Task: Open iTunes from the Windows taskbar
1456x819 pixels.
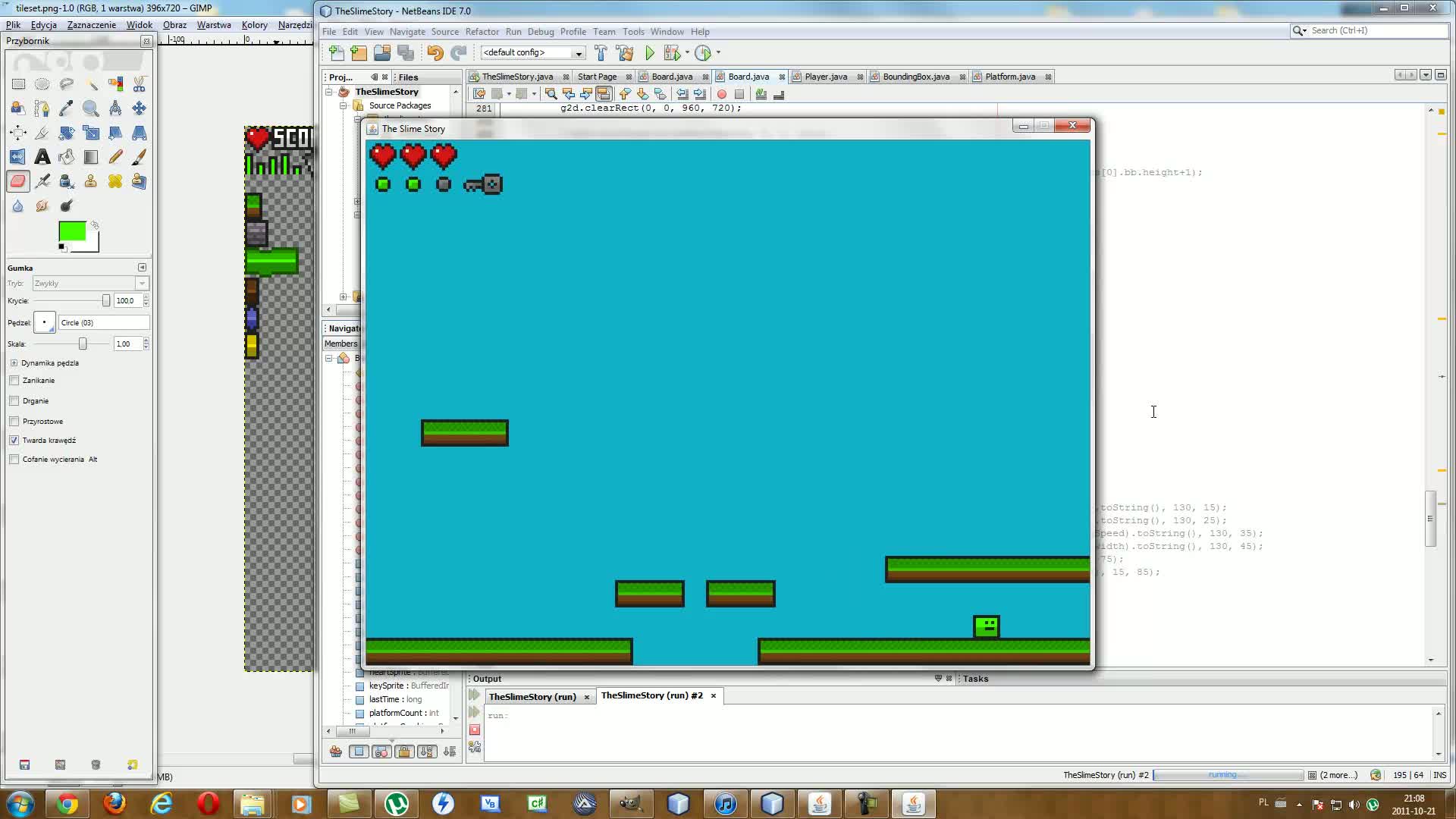Action: point(725,803)
